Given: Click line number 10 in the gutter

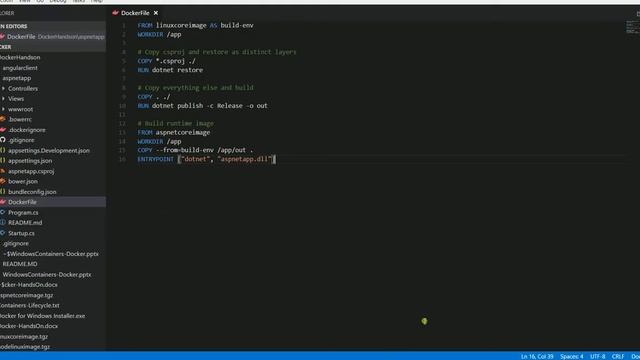Looking at the screenshot, I should coord(122,106).
